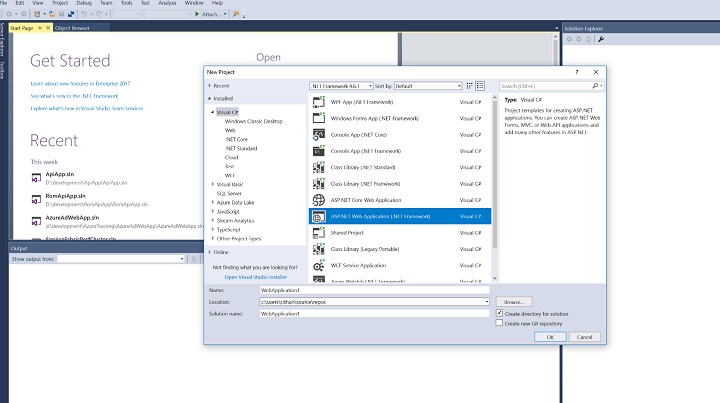Collapse the Installed node
This screenshot has height=403, width=720.
pos(209,98)
